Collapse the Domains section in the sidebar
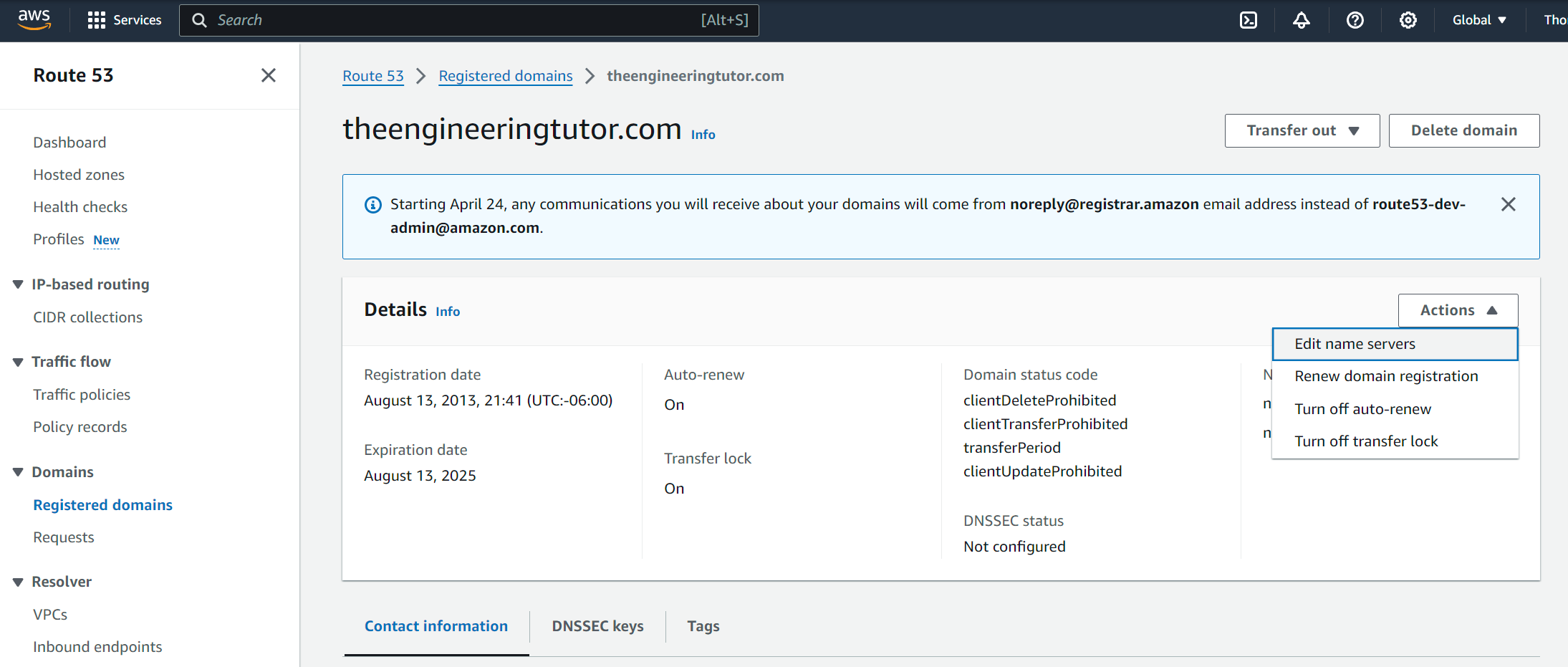 [x=18, y=471]
